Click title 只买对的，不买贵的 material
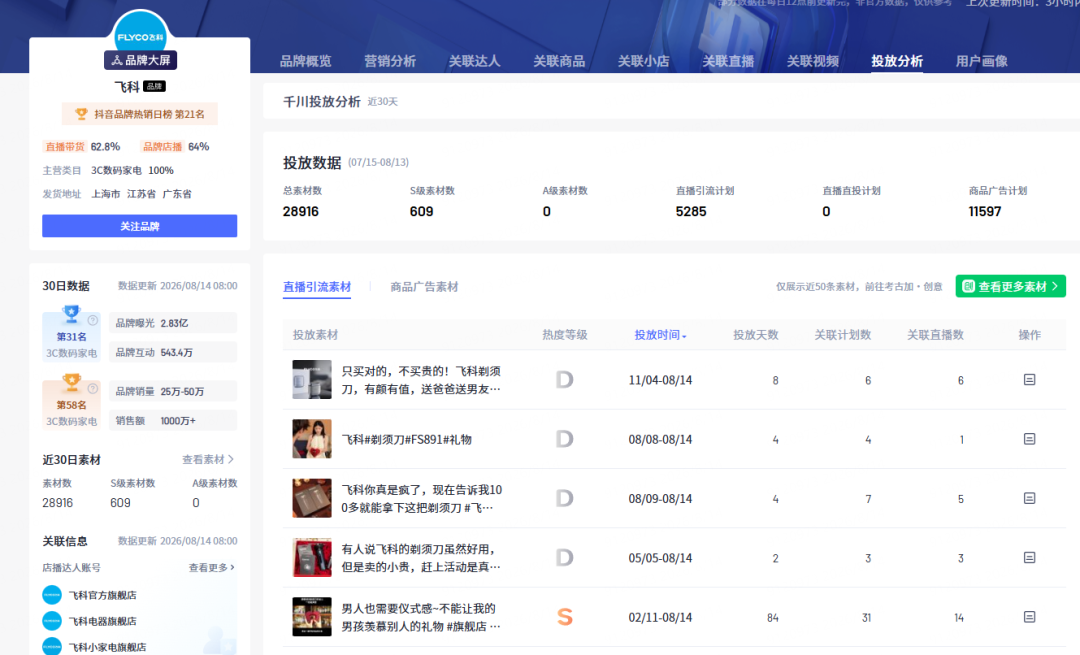Screen dimensions: 1080x655 click(421, 380)
